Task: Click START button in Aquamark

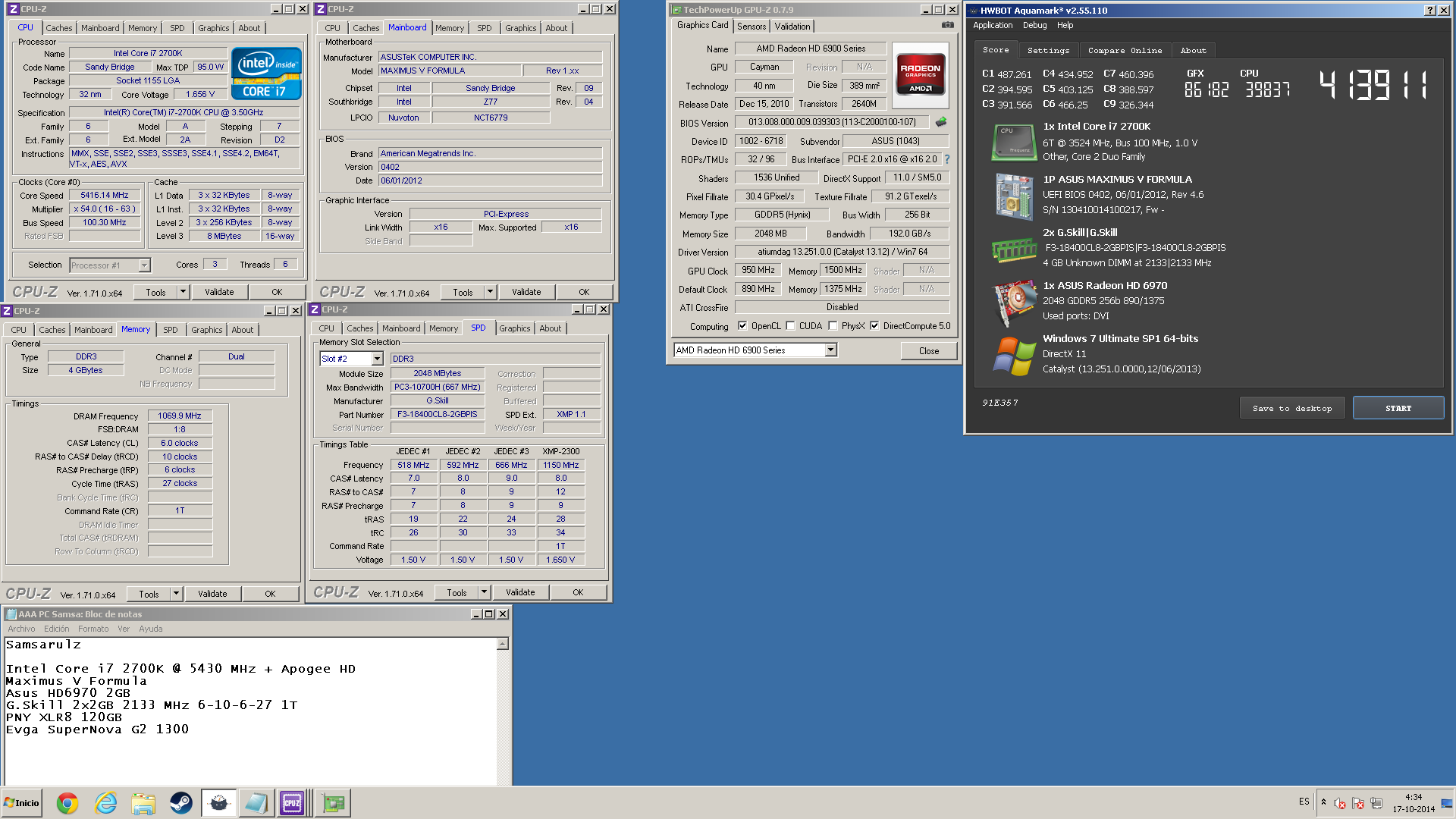Action: coord(1398,408)
